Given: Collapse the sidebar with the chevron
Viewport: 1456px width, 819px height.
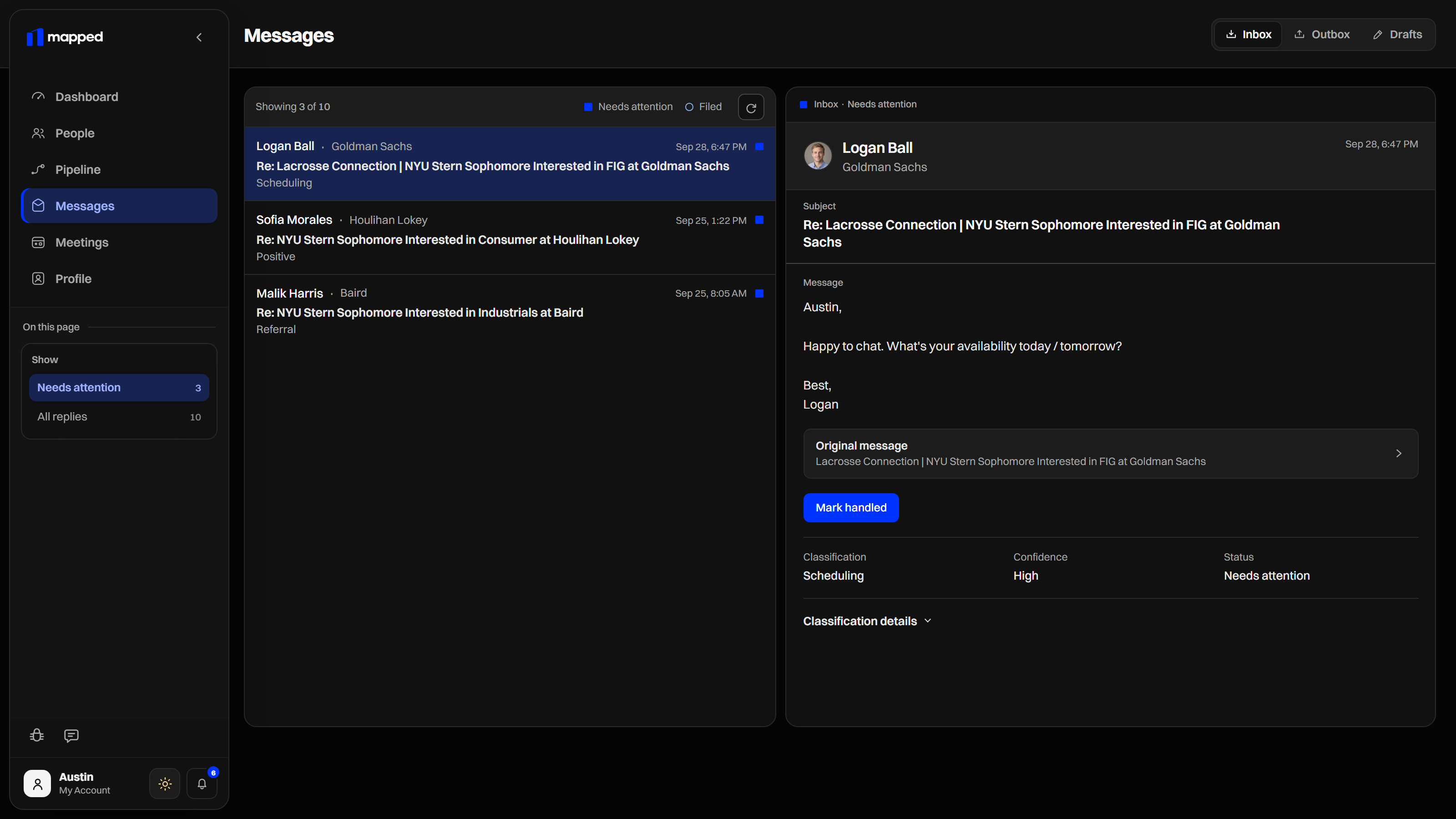Looking at the screenshot, I should (x=199, y=37).
